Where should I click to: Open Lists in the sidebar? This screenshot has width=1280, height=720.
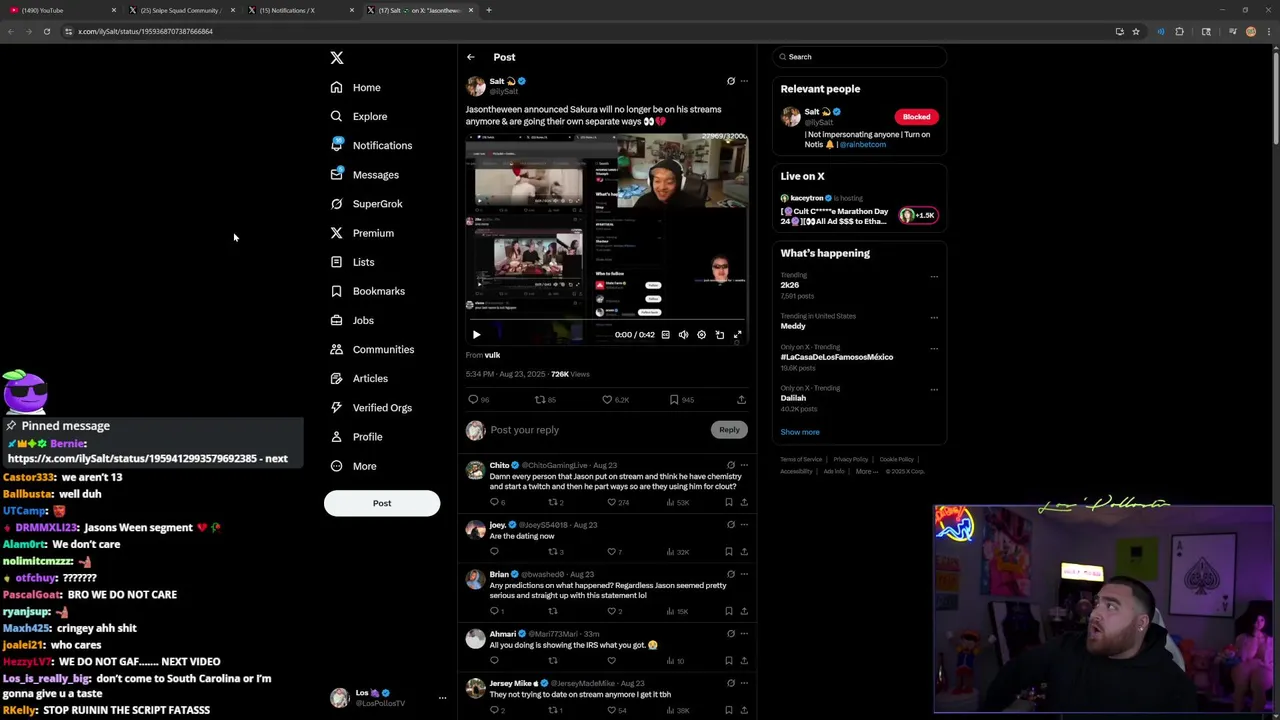pos(352,262)
